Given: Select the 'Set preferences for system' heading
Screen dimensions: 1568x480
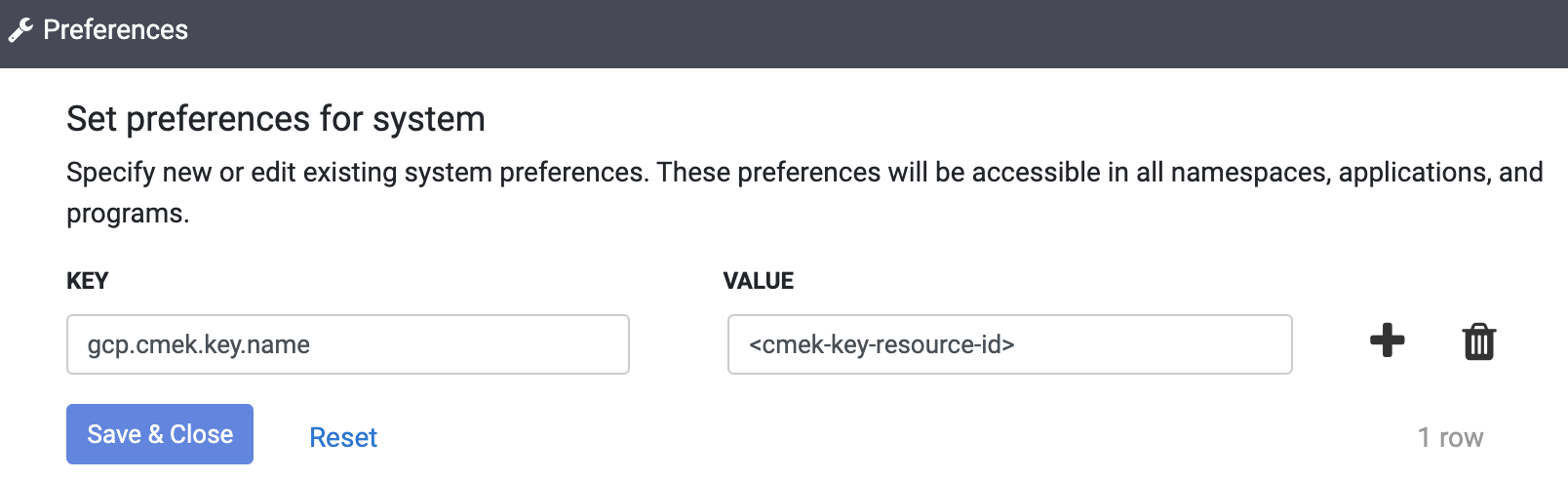Looking at the screenshot, I should tap(276, 119).
